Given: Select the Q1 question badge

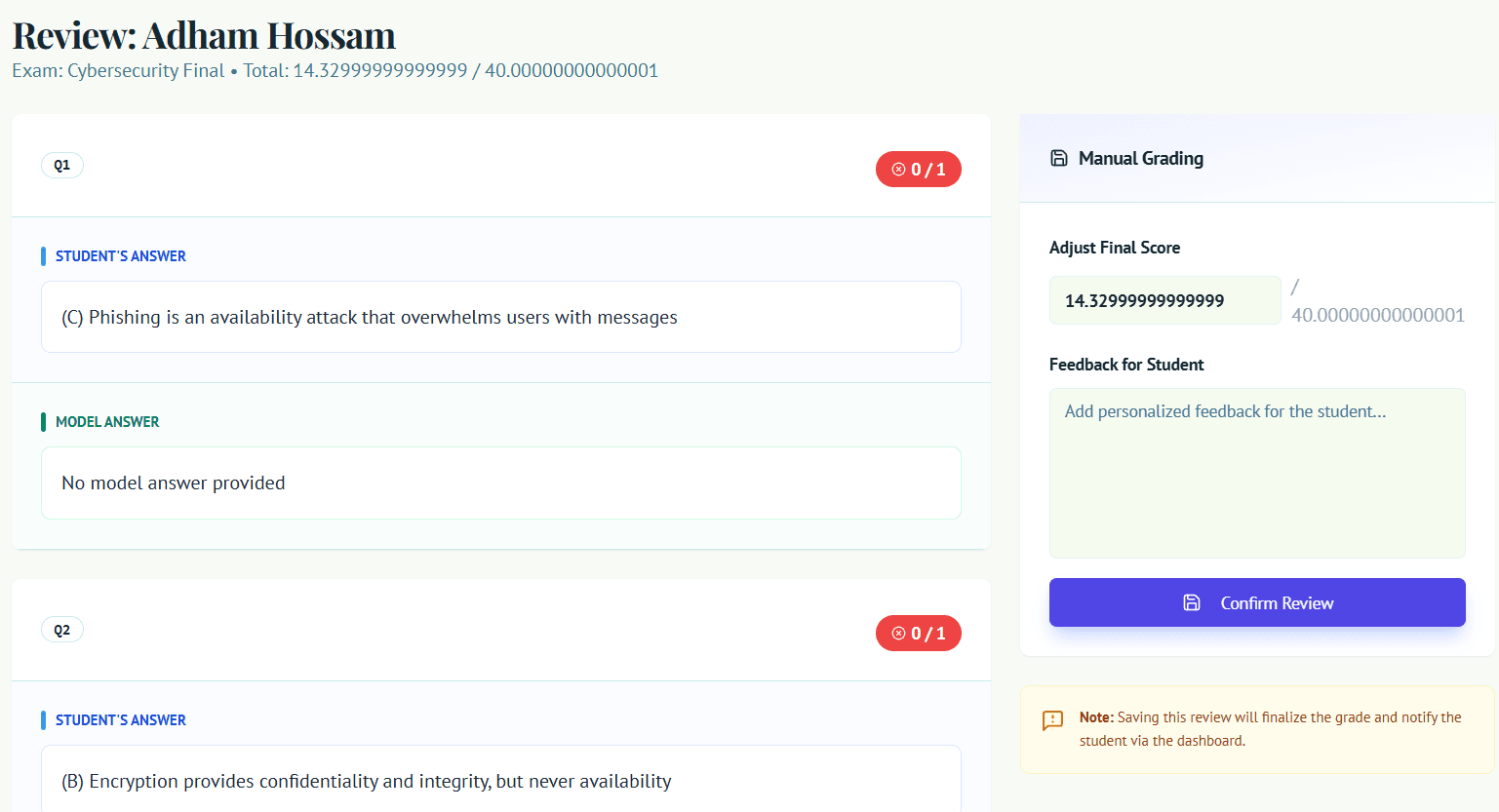Looking at the screenshot, I should tap(61, 165).
